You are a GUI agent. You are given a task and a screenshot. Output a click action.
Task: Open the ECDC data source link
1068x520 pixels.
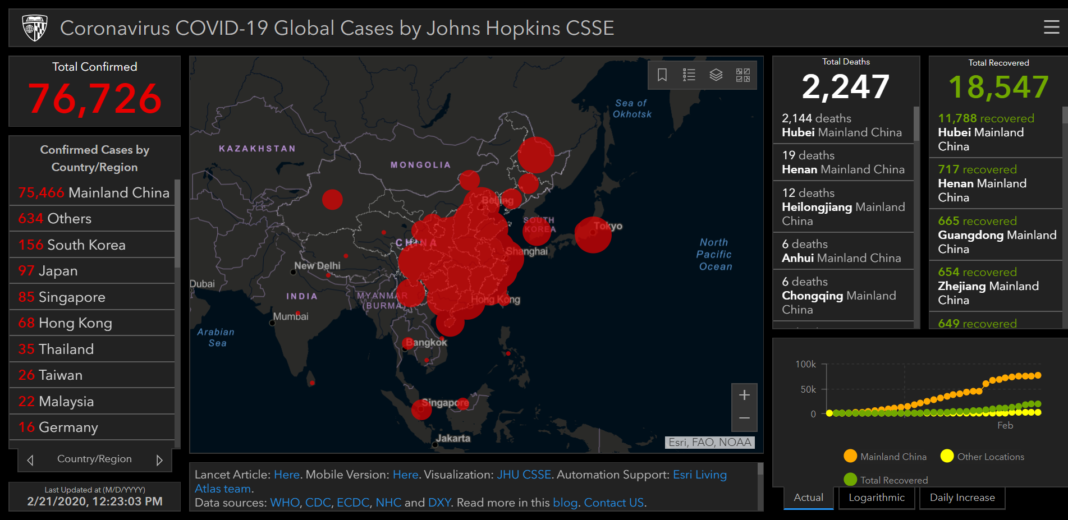[353, 503]
